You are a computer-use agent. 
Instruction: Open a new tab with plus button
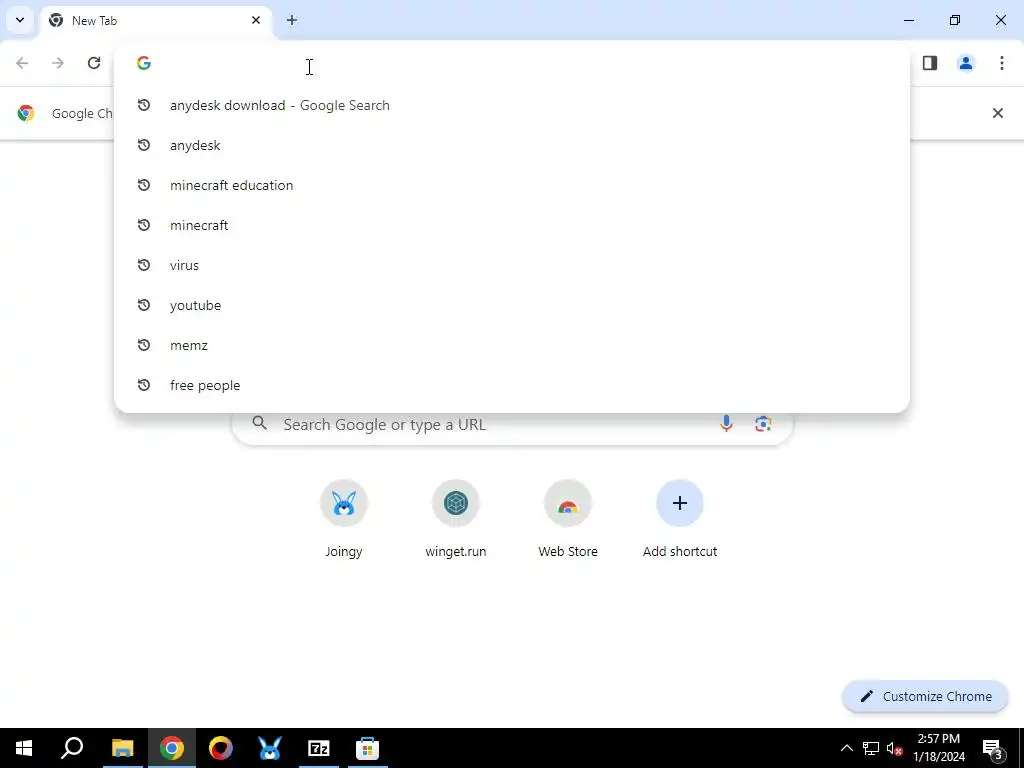pos(292,20)
